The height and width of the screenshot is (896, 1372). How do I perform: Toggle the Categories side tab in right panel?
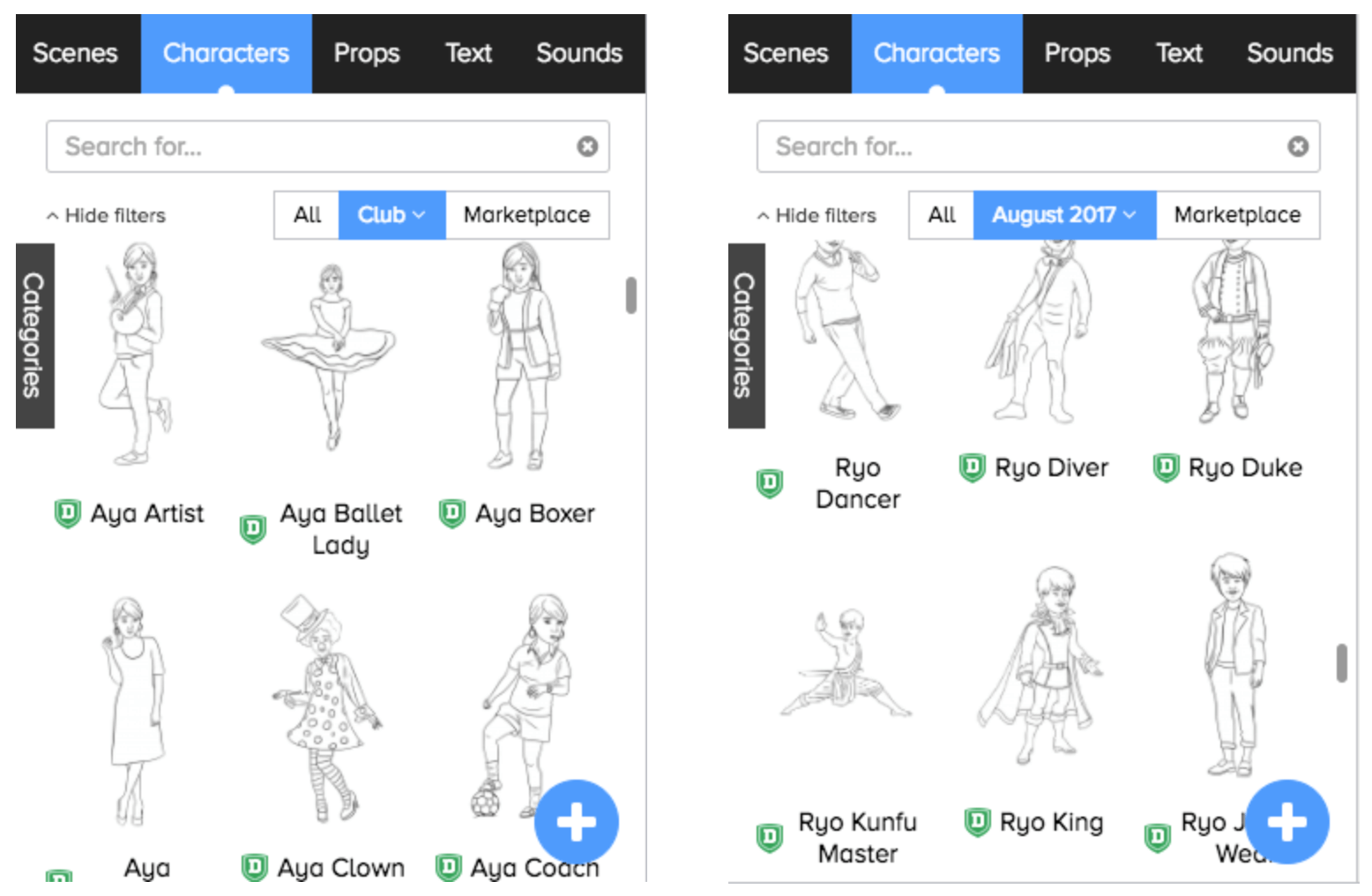(x=746, y=336)
